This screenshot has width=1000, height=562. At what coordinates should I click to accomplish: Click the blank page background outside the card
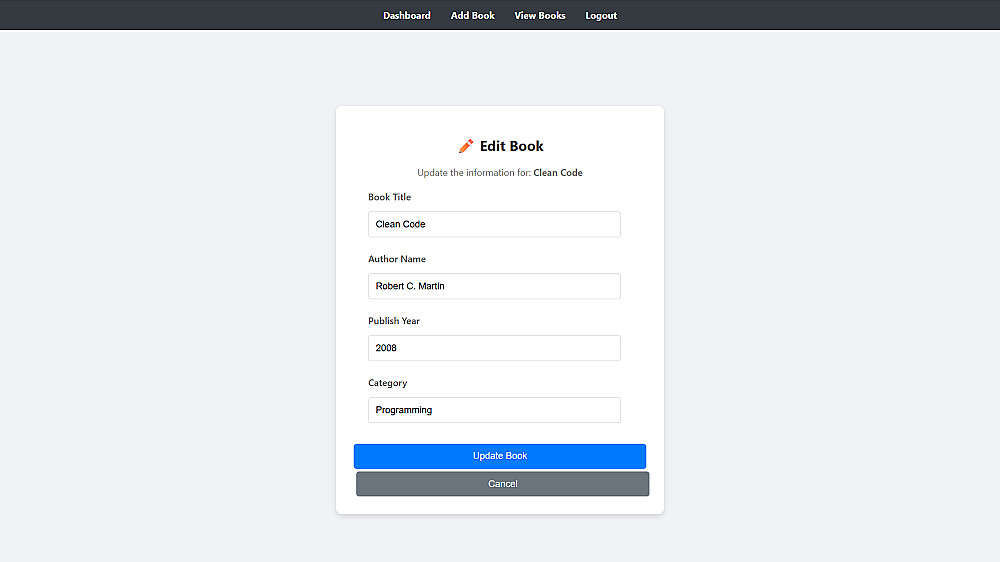tap(160, 300)
